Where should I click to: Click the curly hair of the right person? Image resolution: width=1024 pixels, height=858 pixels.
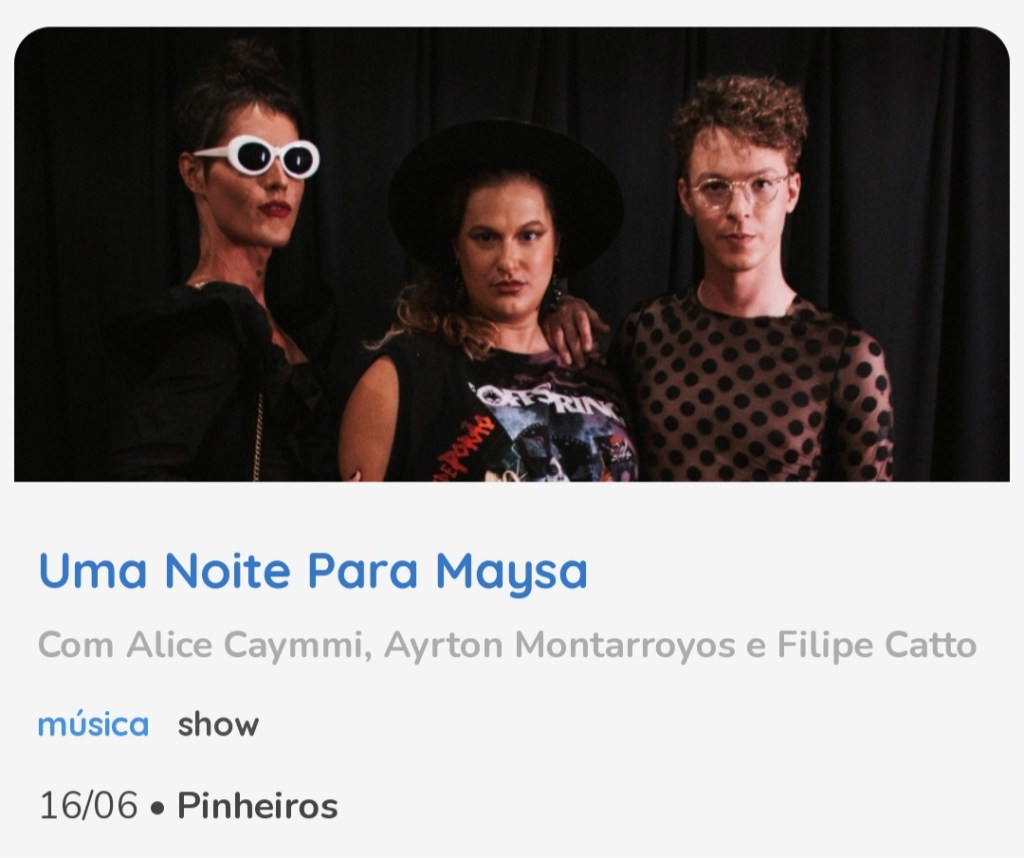[741, 116]
